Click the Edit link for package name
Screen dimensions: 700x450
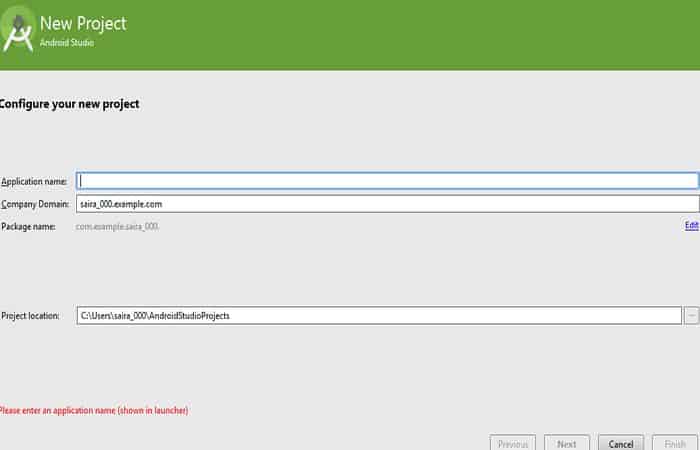[692, 225]
